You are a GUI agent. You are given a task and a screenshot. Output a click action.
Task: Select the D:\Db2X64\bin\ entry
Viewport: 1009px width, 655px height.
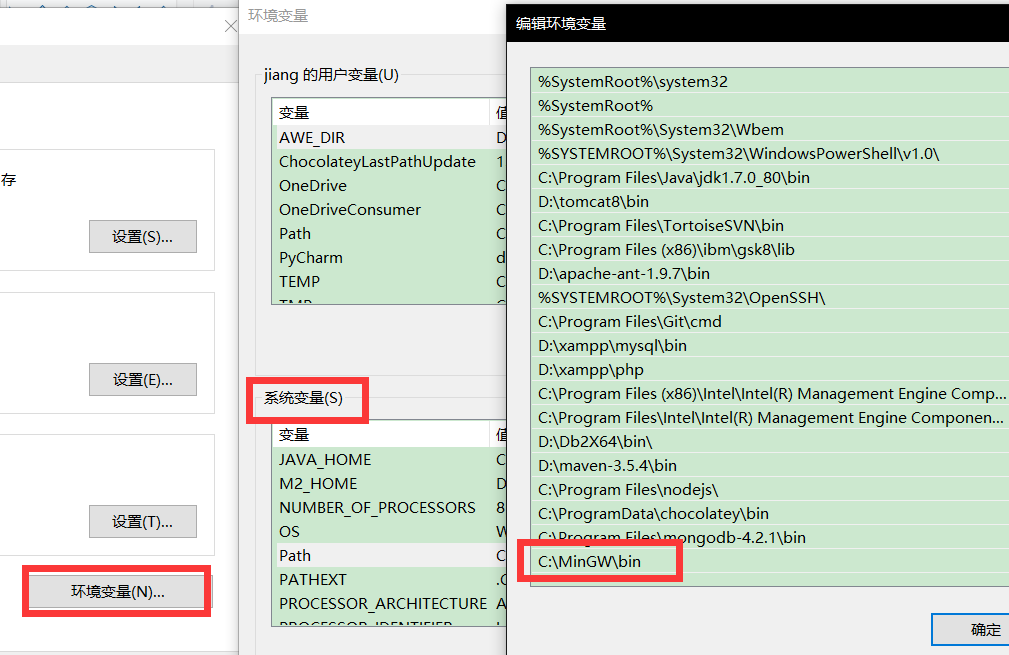770,441
